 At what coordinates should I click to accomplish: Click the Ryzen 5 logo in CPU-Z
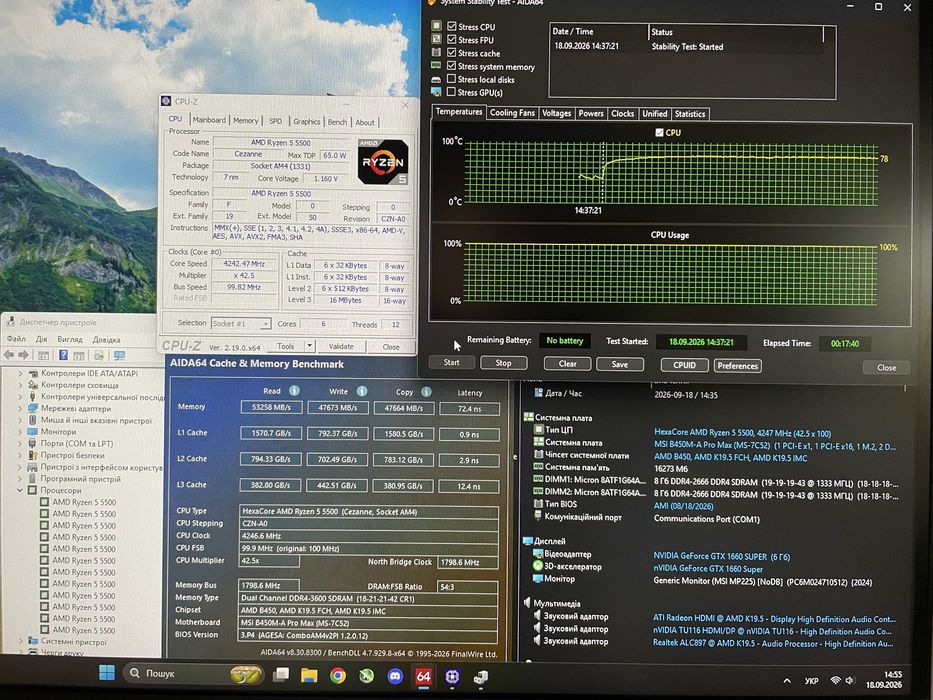tap(383, 161)
